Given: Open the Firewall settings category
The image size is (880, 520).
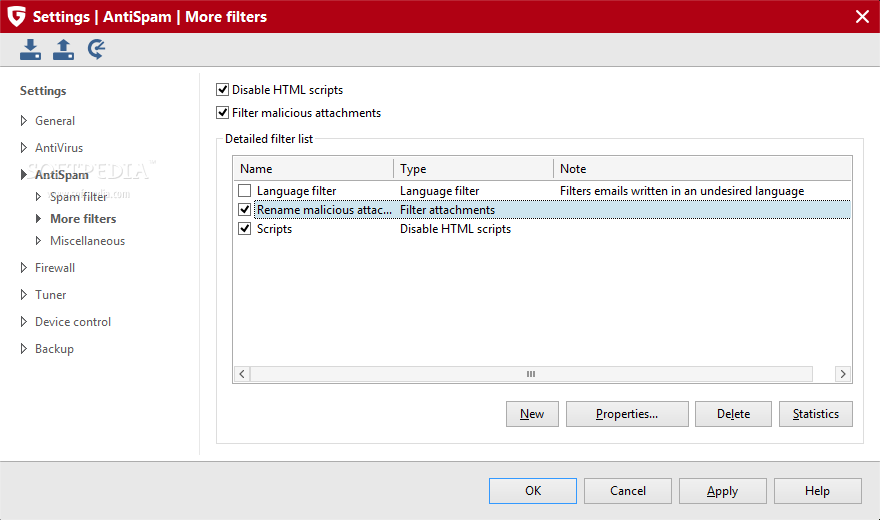Looking at the screenshot, I should 55,268.
